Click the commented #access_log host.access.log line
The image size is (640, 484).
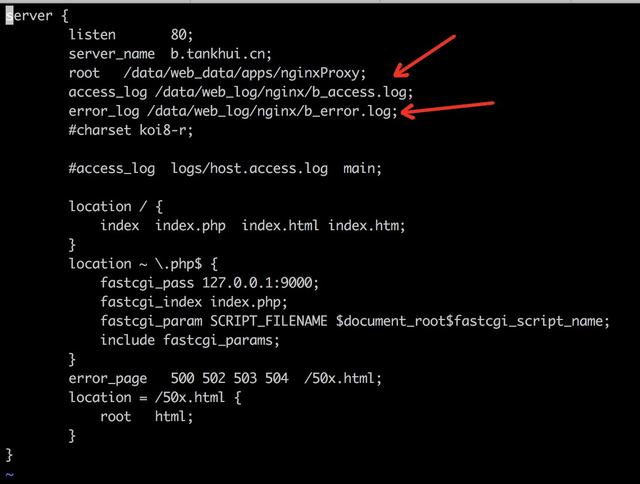(225, 169)
